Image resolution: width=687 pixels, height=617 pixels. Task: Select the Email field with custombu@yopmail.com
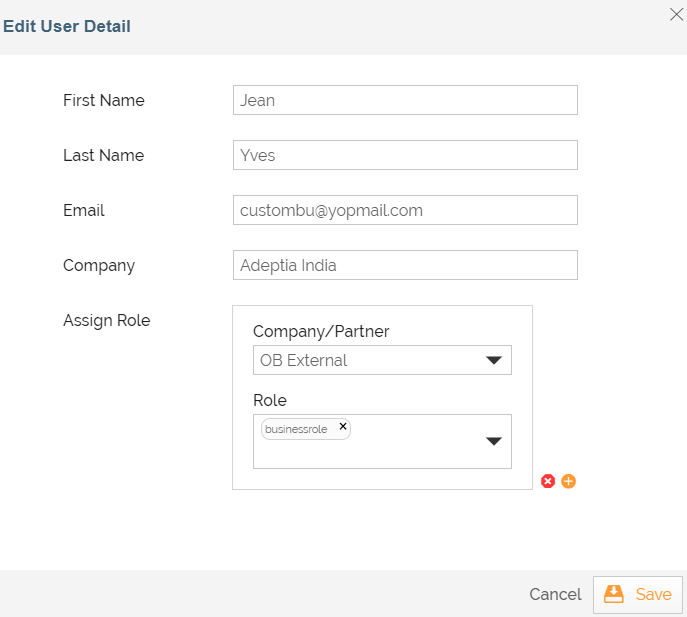pos(405,210)
